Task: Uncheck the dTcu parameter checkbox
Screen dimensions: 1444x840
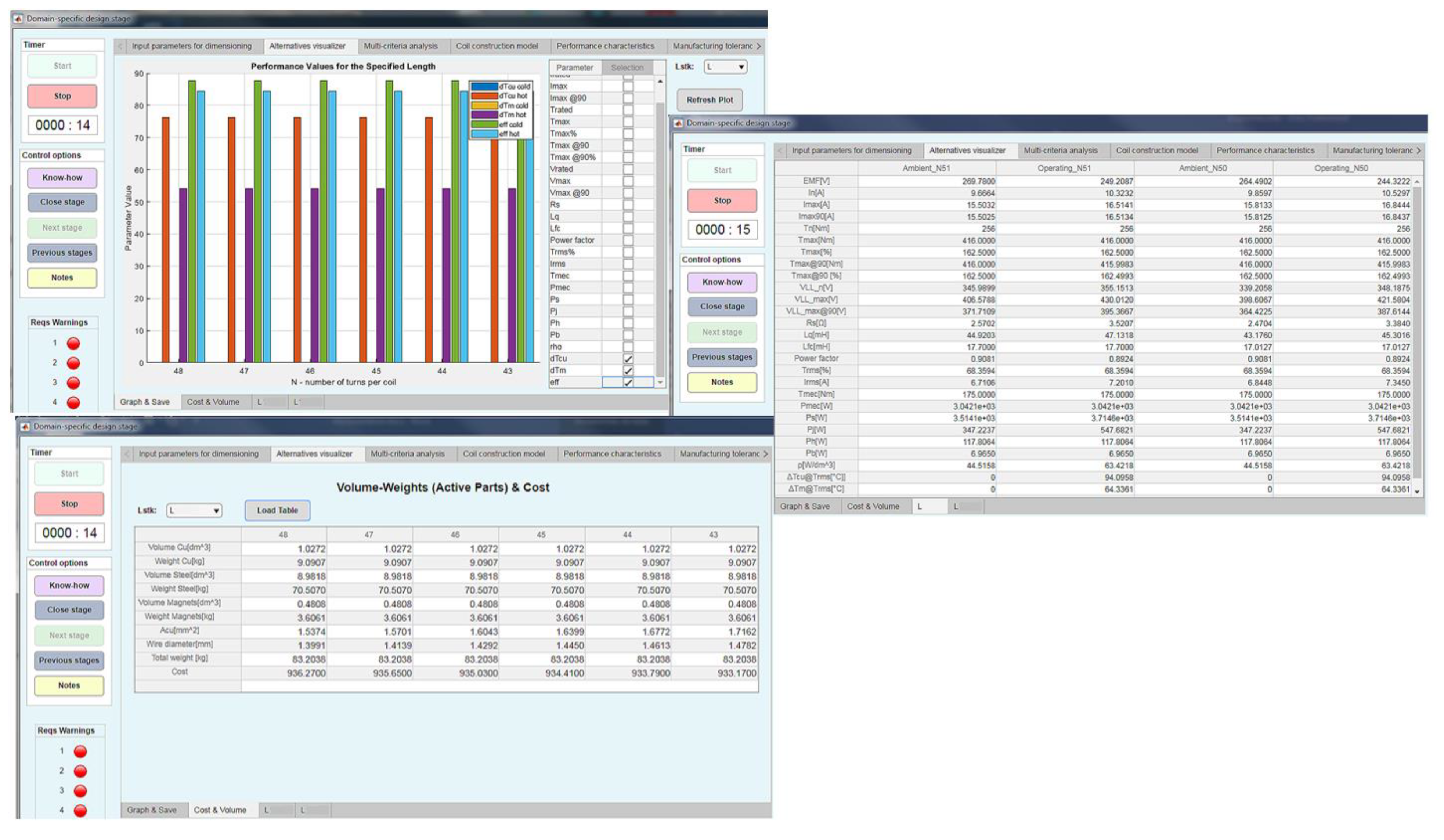Action: (x=628, y=359)
